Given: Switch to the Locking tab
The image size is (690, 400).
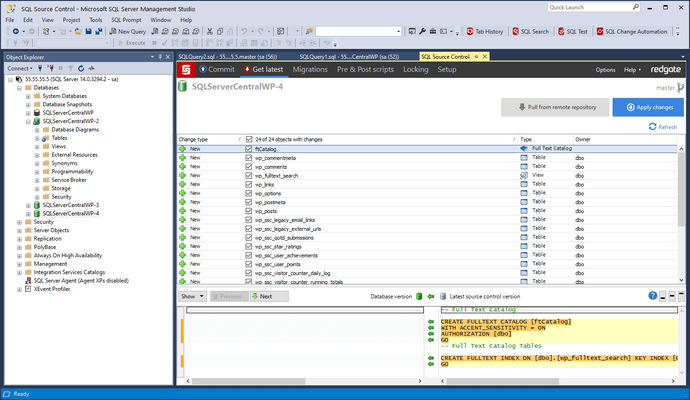Looking at the screenshot, I should [x=415, y=70].
